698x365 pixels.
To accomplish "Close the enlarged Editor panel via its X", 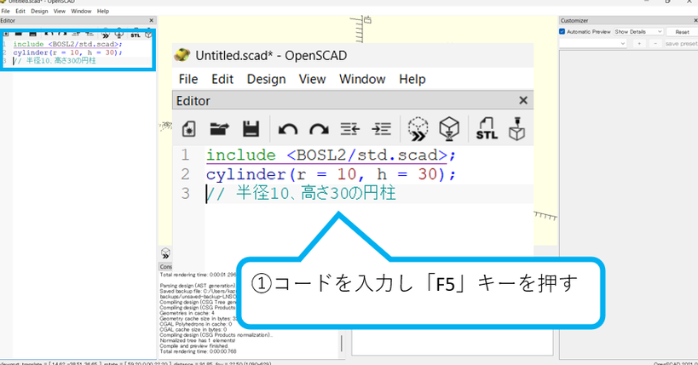I will point(523,101).
